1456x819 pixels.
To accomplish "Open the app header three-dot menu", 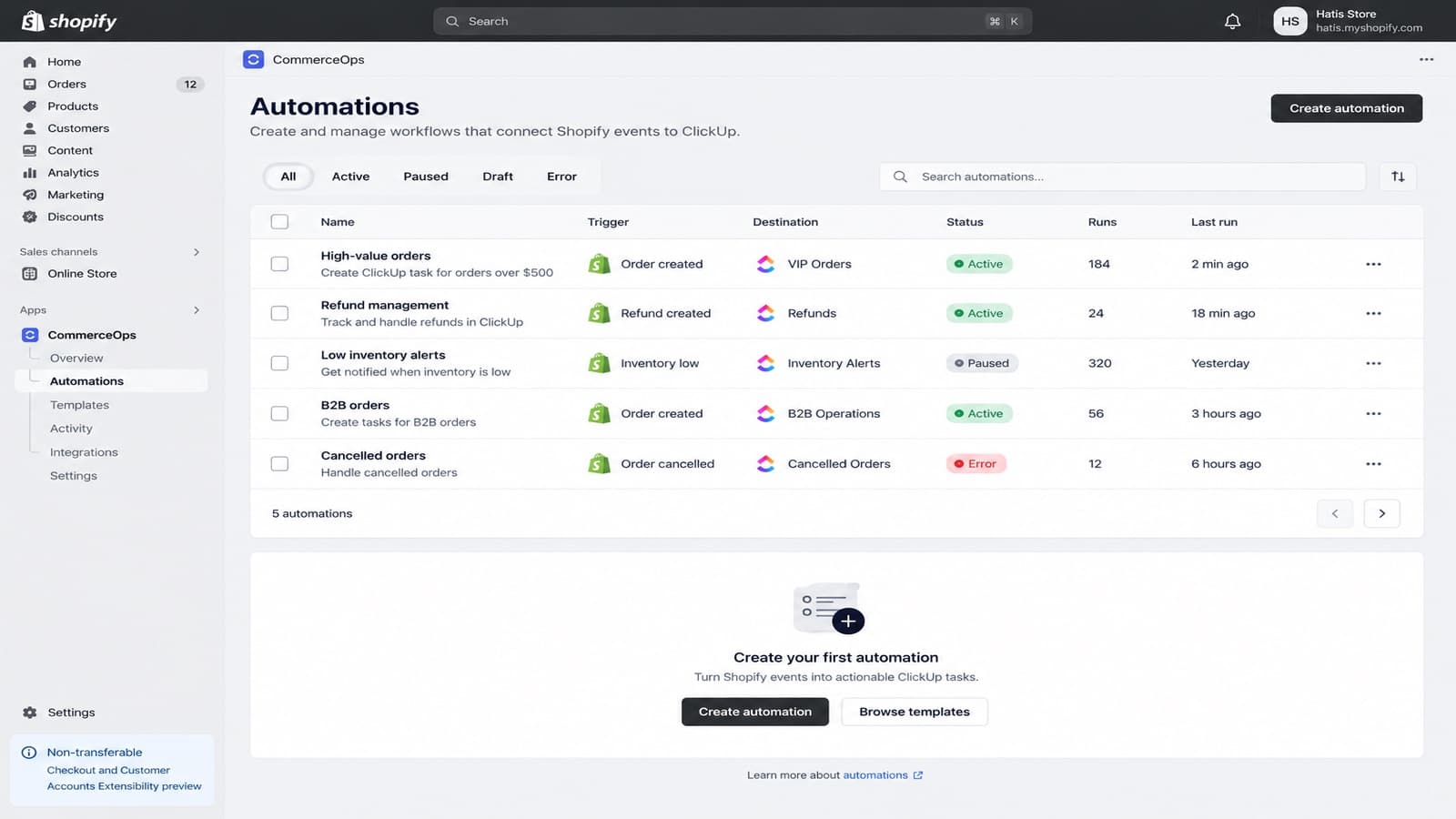I will pyautogui.click(x=1426, y=59).
